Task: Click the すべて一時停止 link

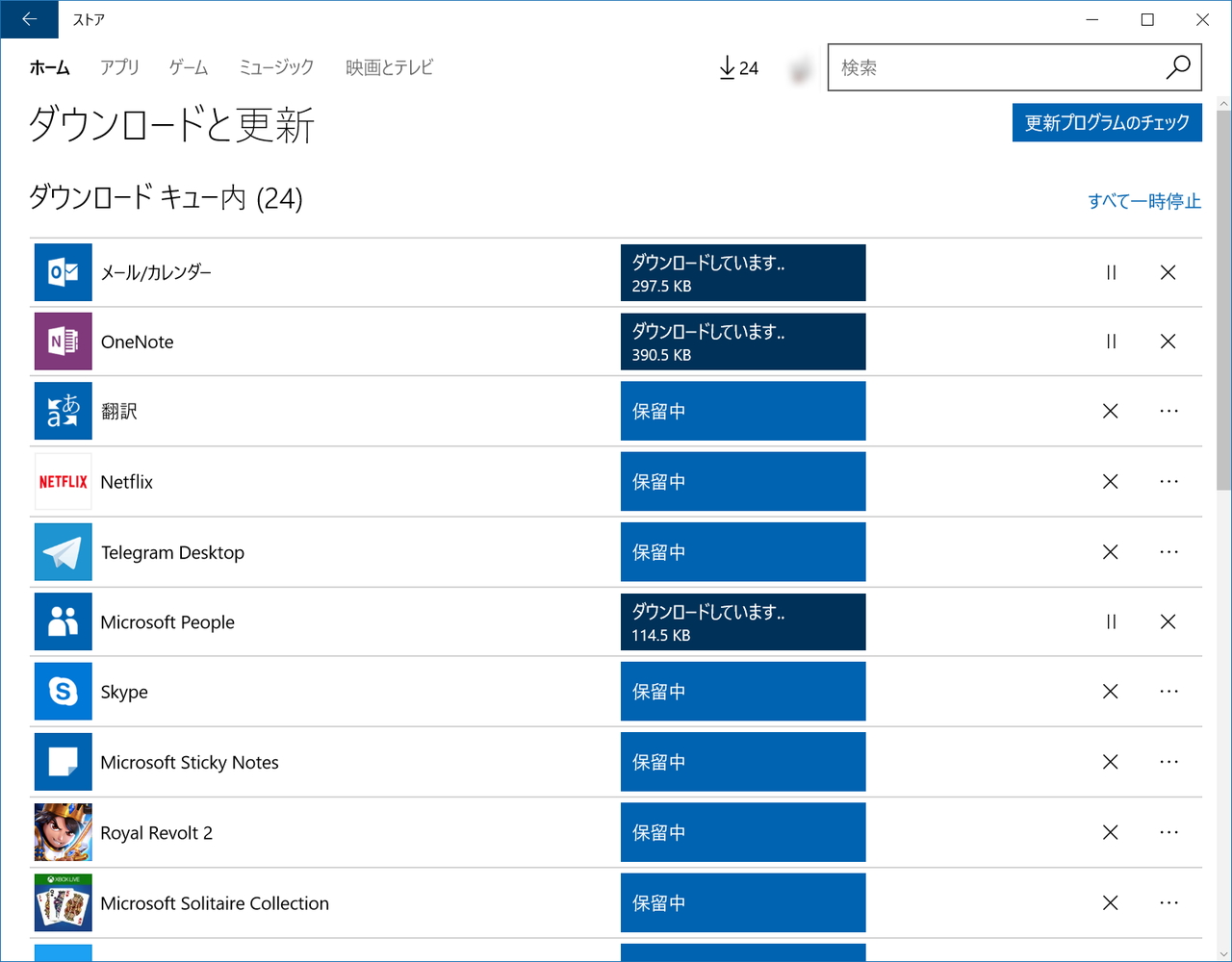Action: coord(1144,201)
